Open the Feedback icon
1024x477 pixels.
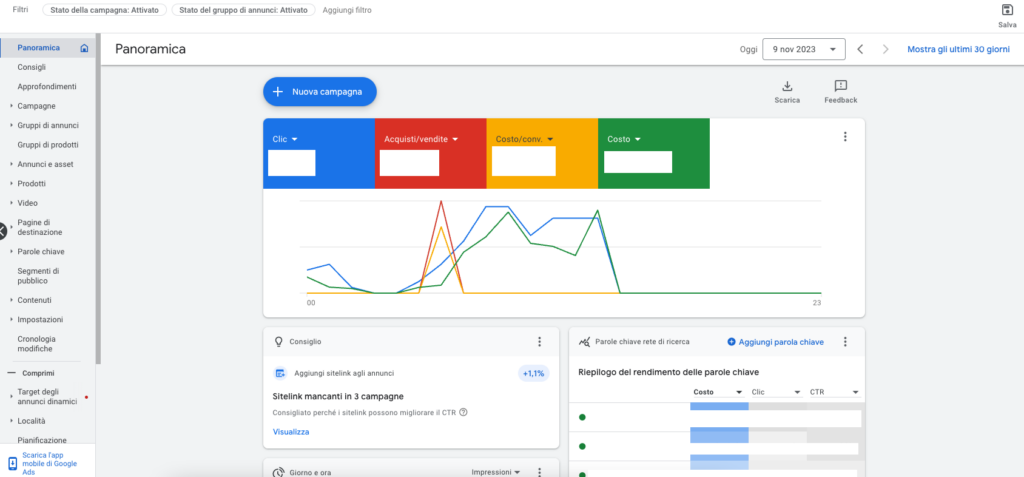click(840, 86)
